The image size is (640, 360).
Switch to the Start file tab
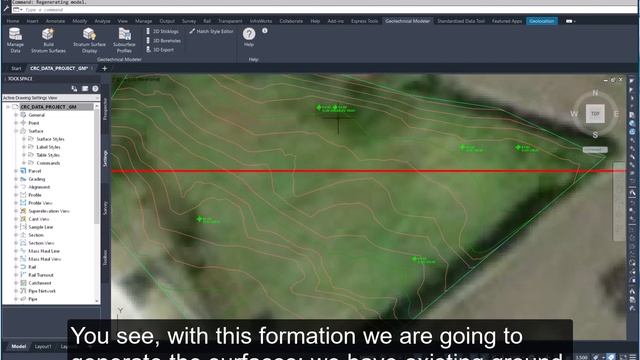tap(16, 69)
